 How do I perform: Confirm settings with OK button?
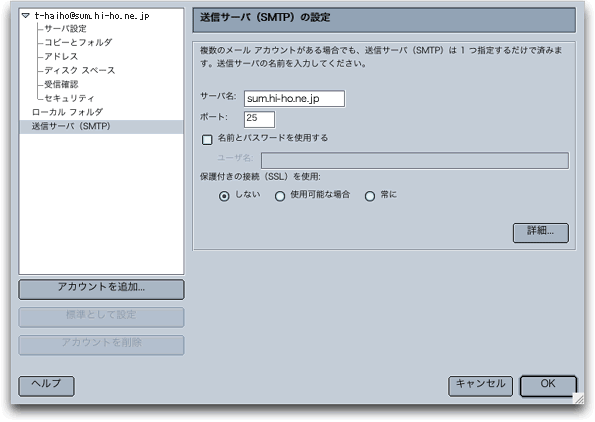[548, 386]
